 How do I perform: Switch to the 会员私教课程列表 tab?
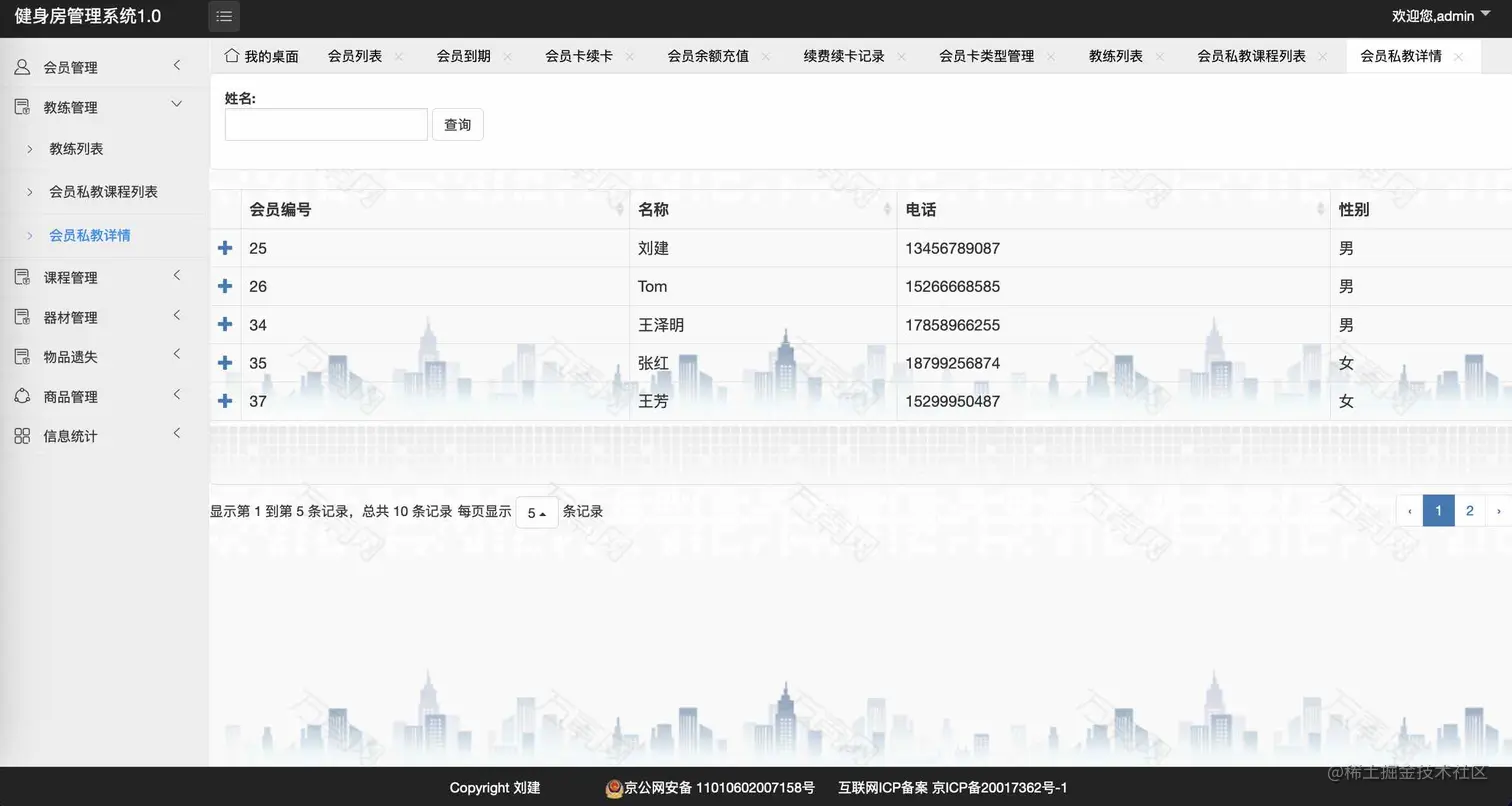1252,56
